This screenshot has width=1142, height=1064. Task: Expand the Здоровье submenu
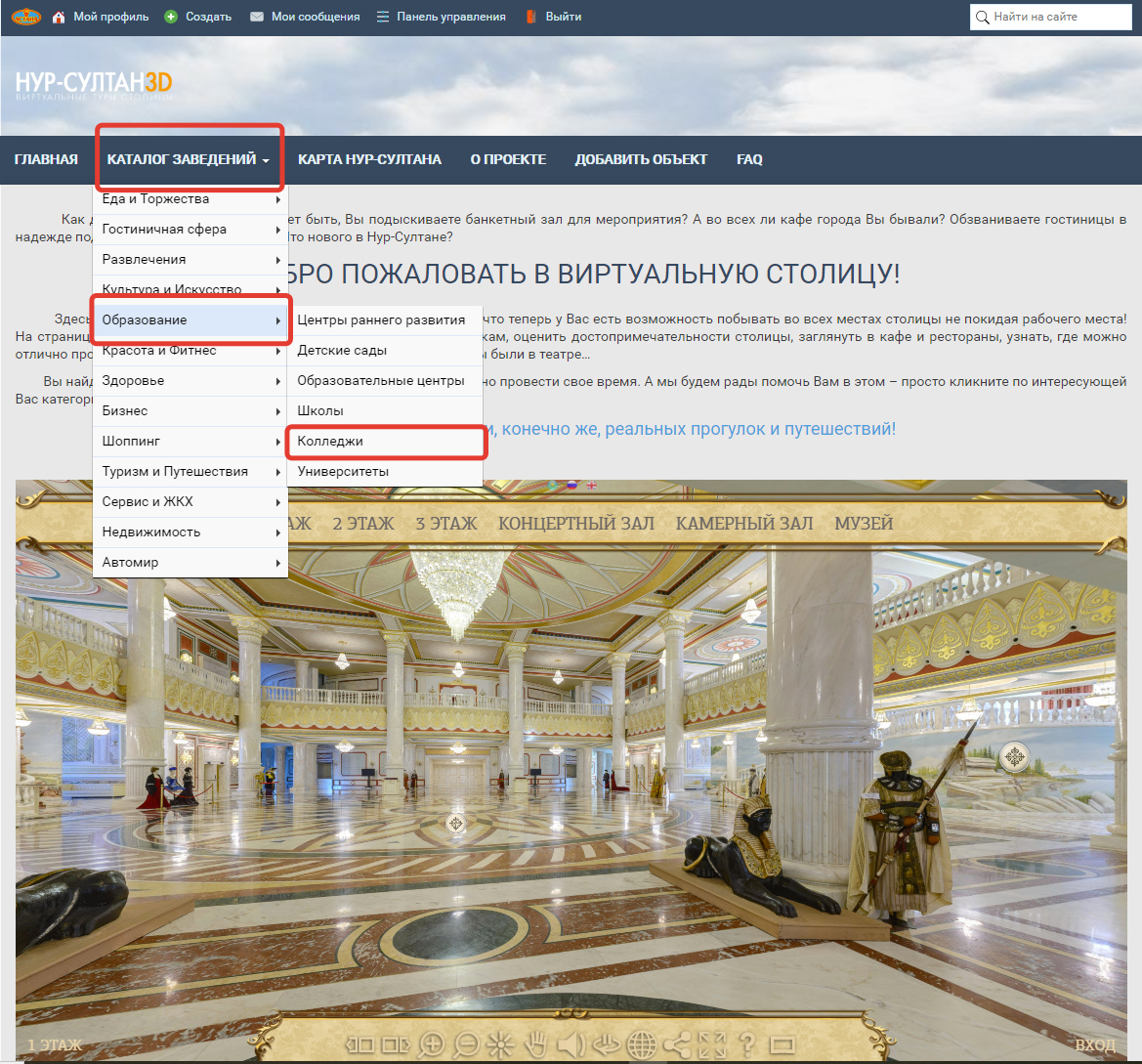(191, 381)
